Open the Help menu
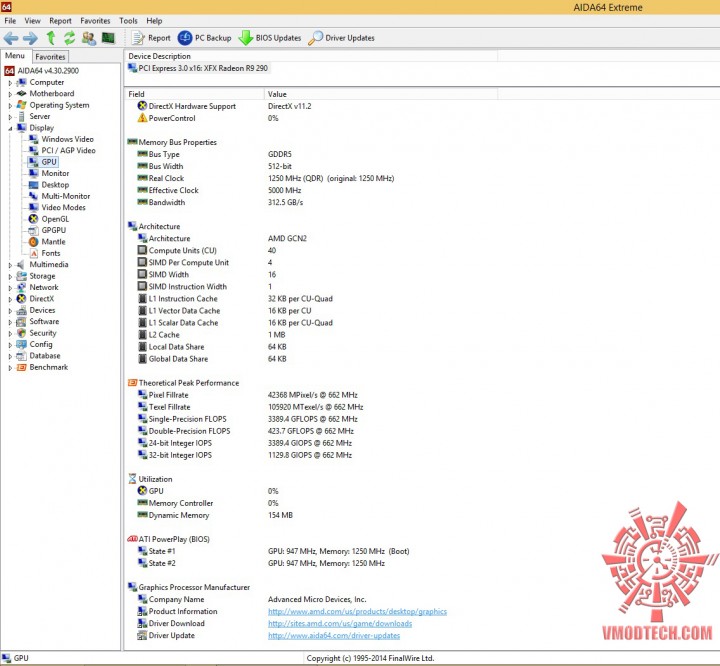This screenshot has height=666, width=720. (154, 21)
